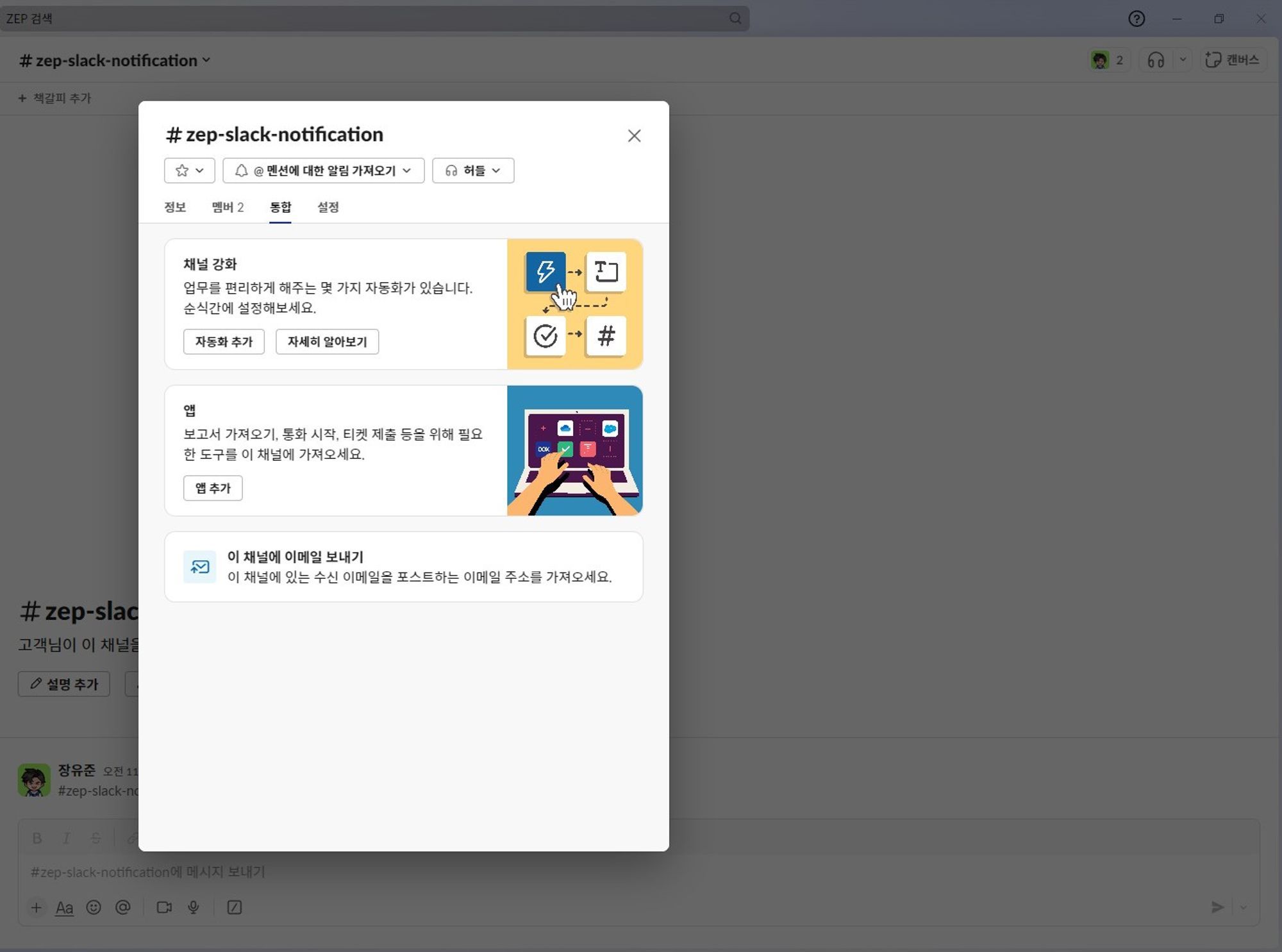The height and width of the screenshot is (952, 1282).
Task: Click the star icon dropdown in dialog
Action: click(189, 171)
